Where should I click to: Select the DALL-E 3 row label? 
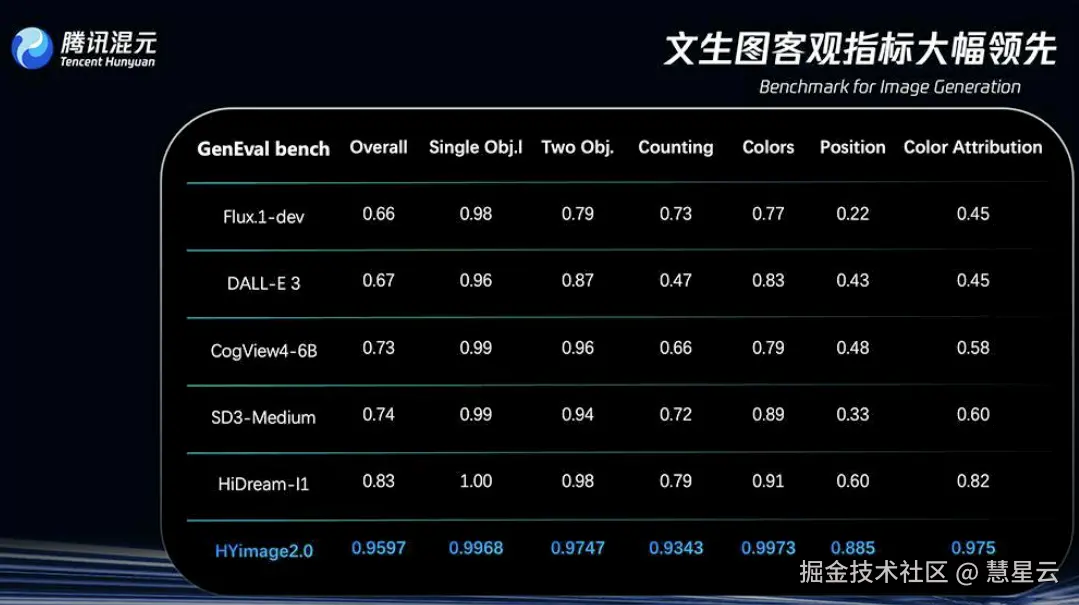tap(264, 284)
